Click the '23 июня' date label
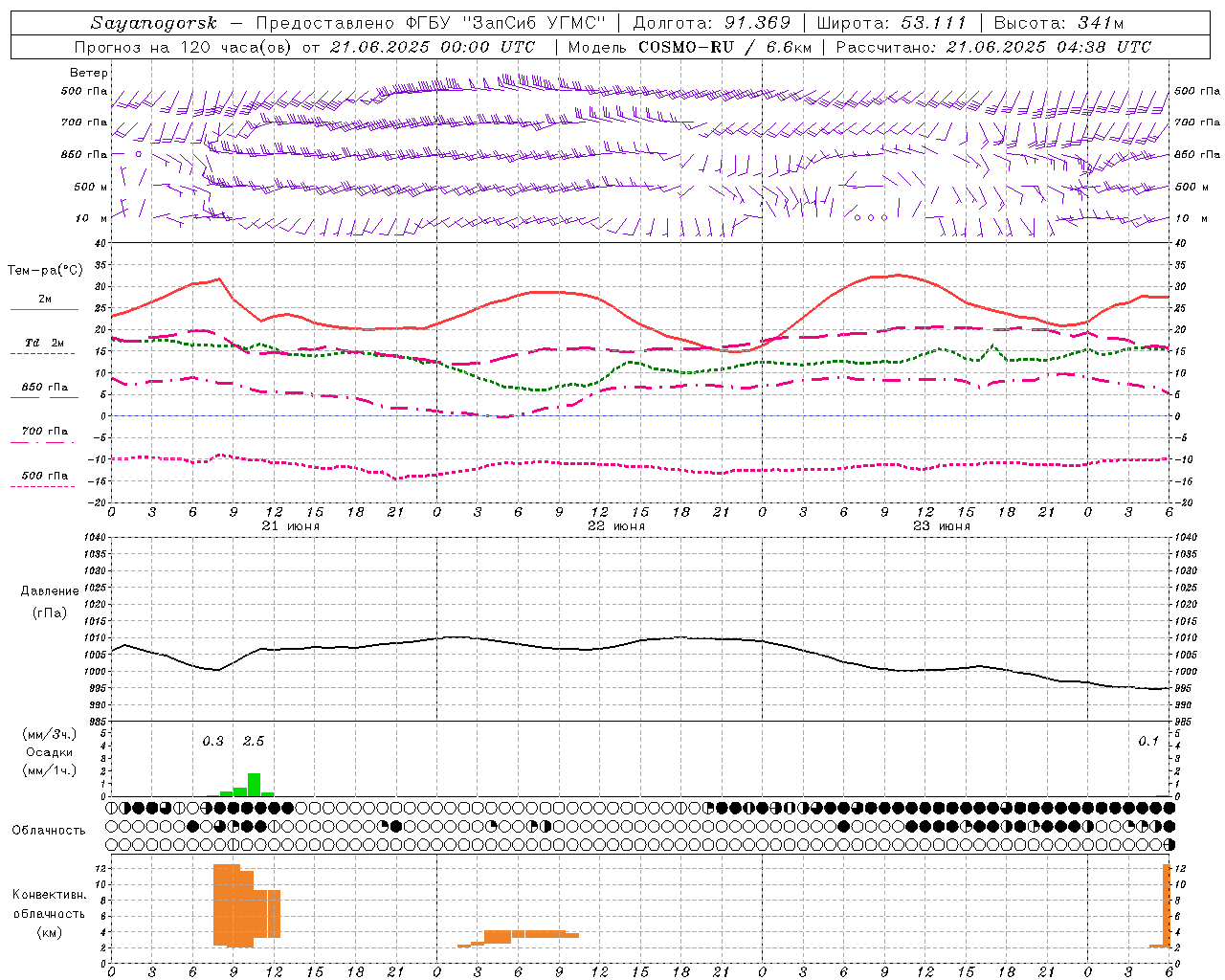This screenshot has height=980, width=1225. pyautogui.click(x=942, y=526)
